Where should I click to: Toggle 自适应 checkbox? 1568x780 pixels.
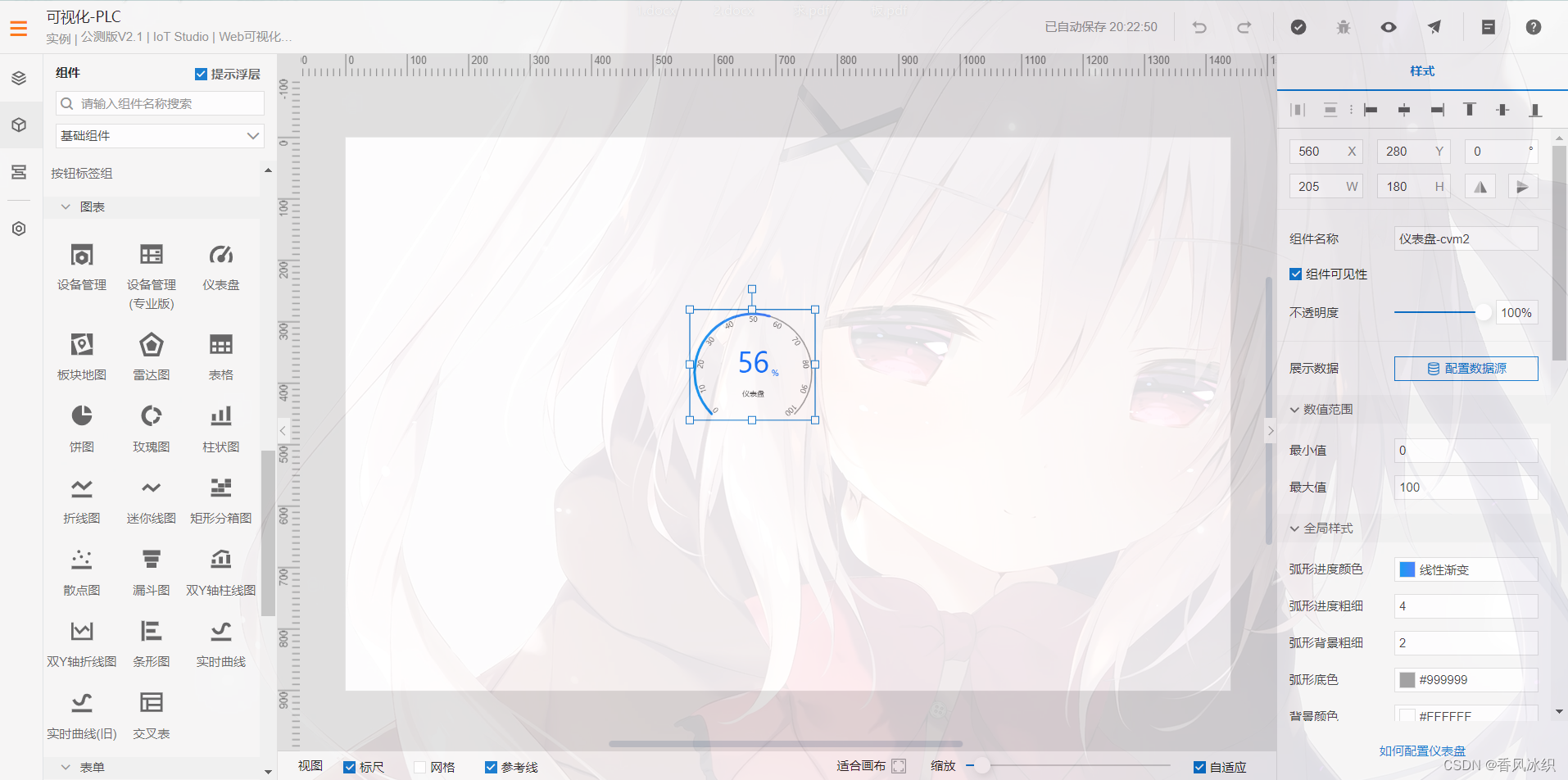[x=1199, y=767]
